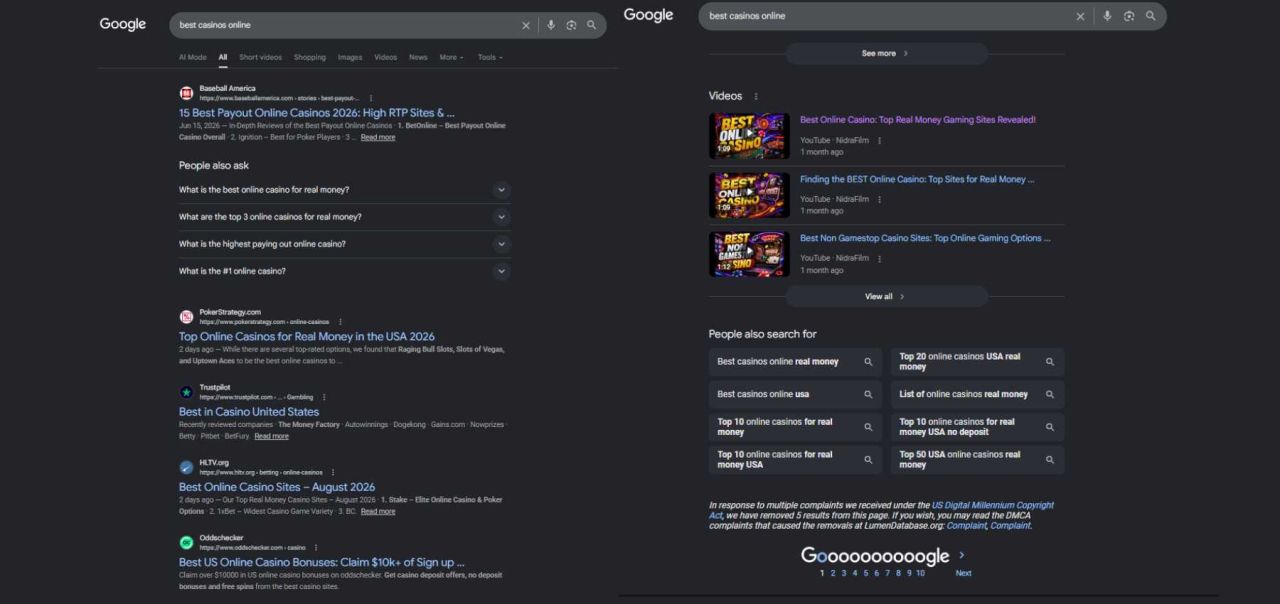The height and width of the screenshot is (604, 1280).
Task: Click the View all videos button
Action: pyautogui.click(x=886, y=296)
